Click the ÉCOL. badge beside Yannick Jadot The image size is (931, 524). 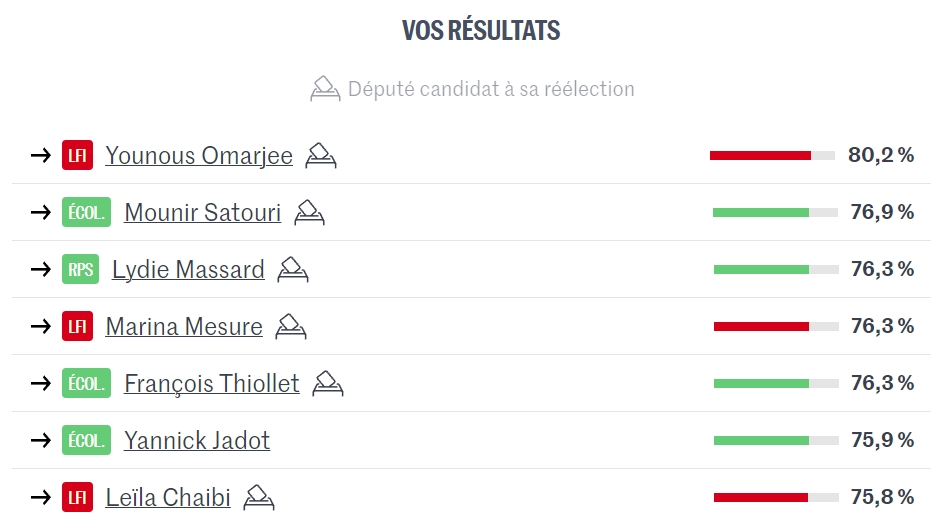(86, 440)
